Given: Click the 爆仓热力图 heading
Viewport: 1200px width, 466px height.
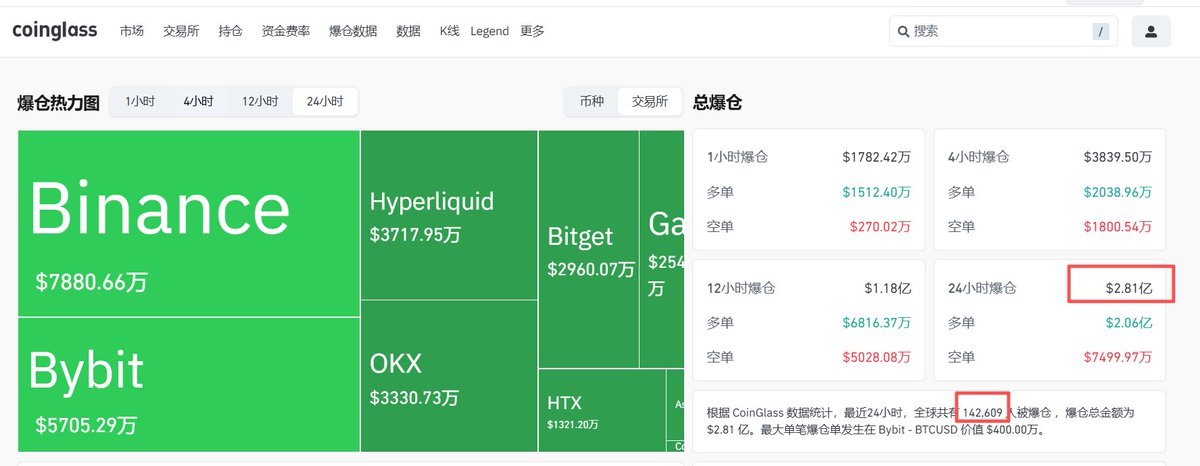Looking at the screenshot, I should tap(58, 103).
